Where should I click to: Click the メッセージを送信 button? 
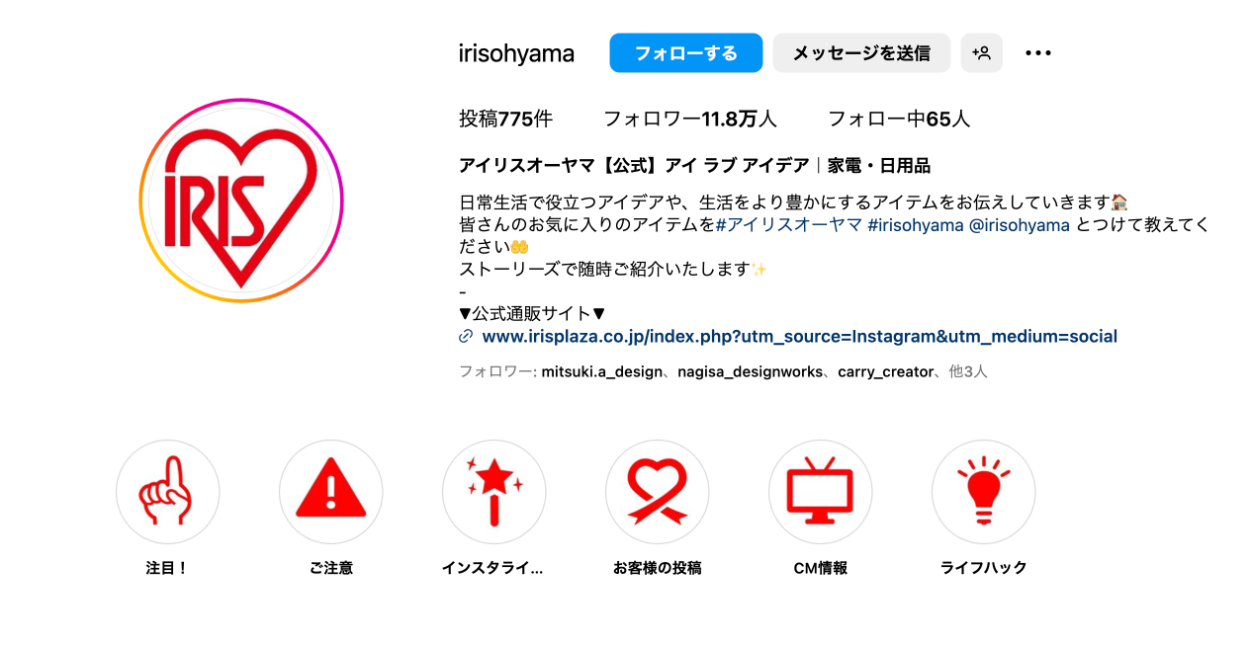coord(861,53)
